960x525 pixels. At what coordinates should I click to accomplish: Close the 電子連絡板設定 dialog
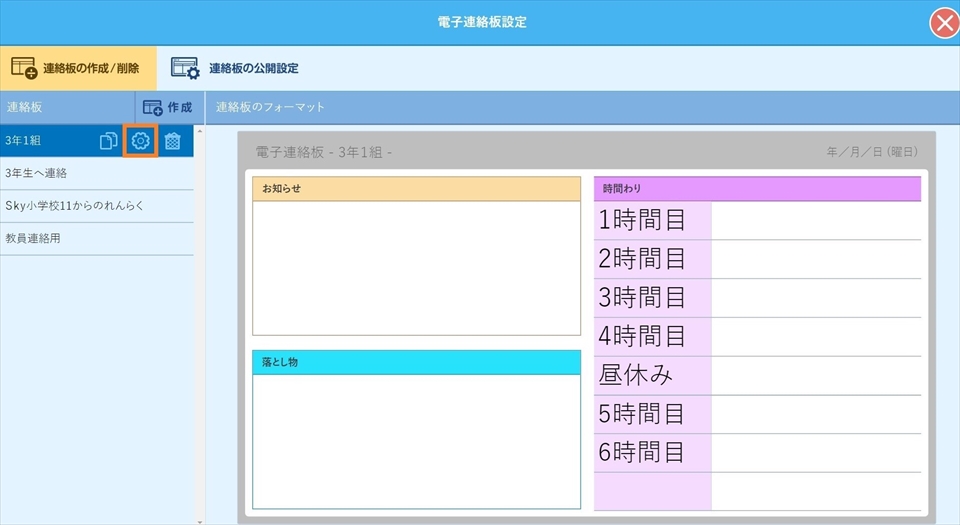point(943,23)
